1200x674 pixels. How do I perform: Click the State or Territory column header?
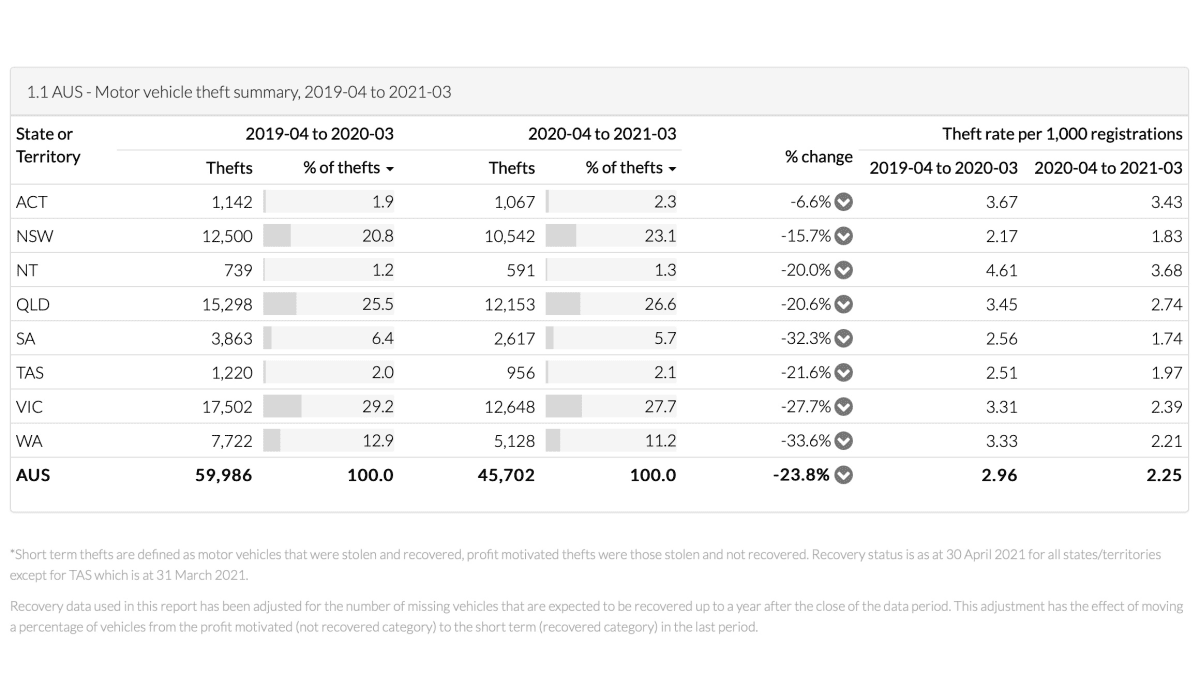[x=48, y=145]
